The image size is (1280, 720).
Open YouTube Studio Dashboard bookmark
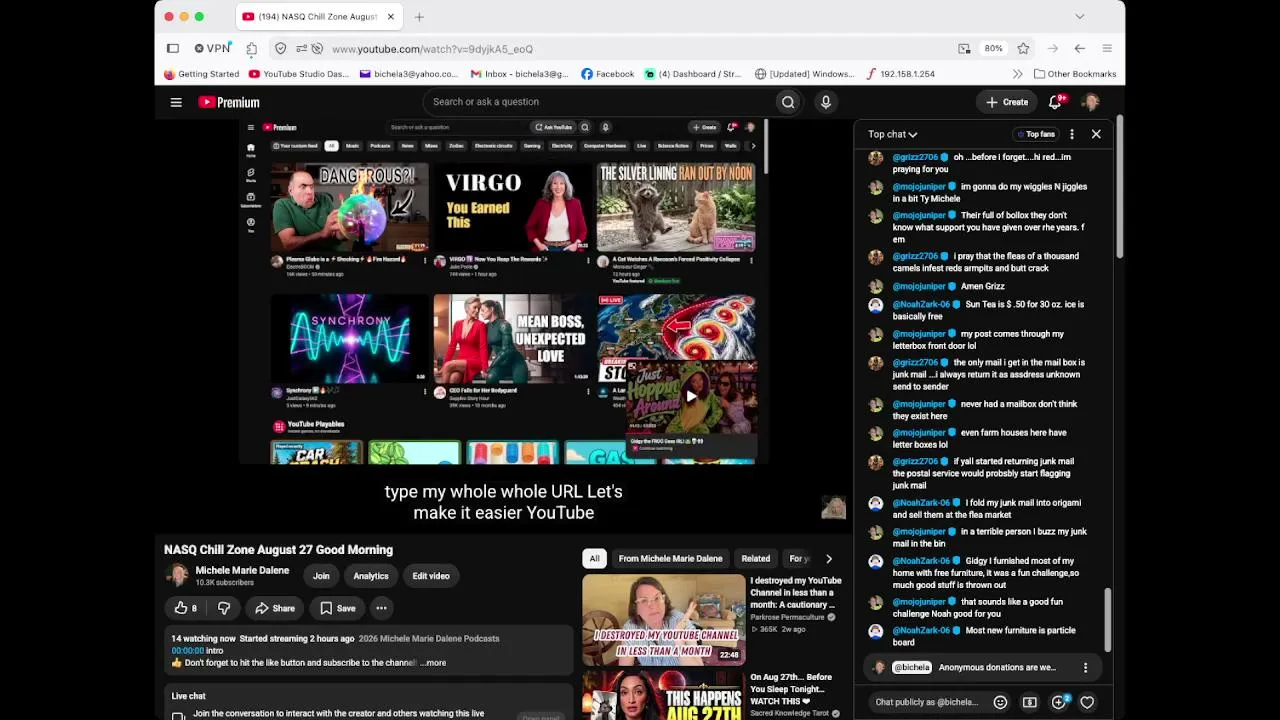[x=300, y=74]
